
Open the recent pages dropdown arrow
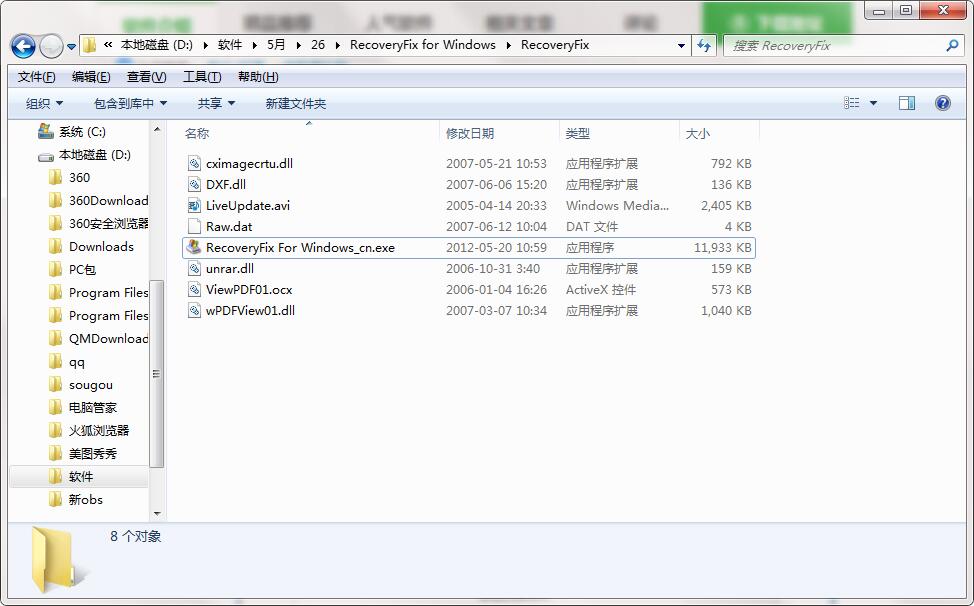[71, 47]
